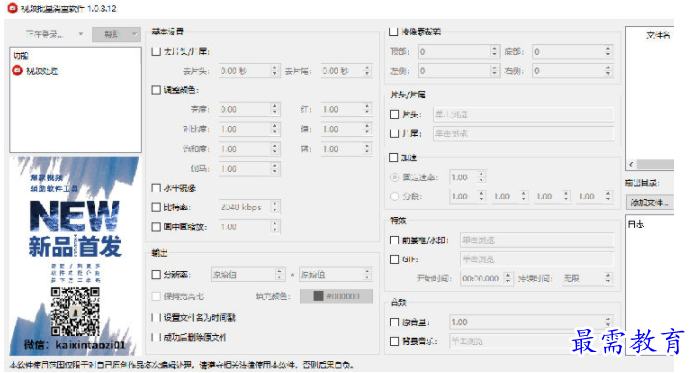Screen dimensions: 693x373
Task: Toggle the 水平镜像 checkbox
Action: point(156,188)
